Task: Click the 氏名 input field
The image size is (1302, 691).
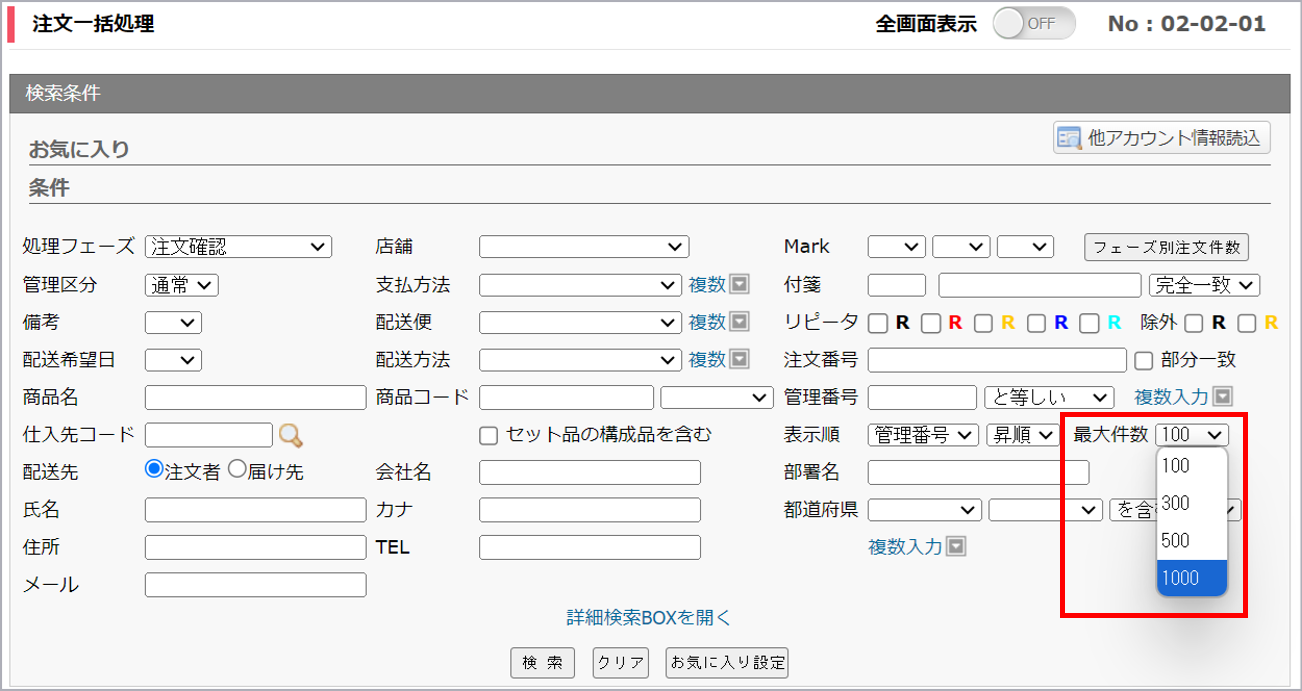Action: coord(256,510)
